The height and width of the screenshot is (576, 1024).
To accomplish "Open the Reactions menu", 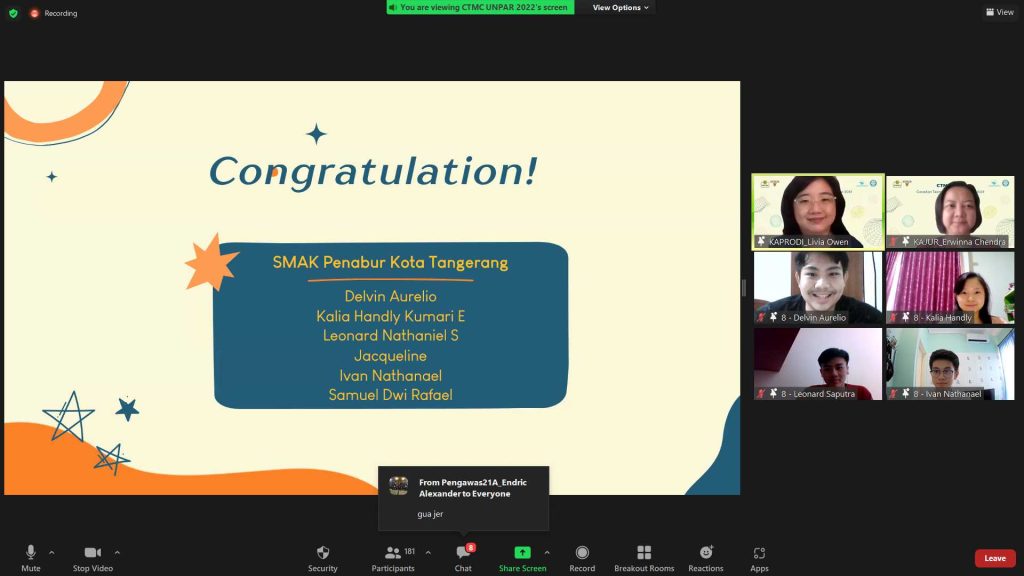I will [x=705, y=556].
